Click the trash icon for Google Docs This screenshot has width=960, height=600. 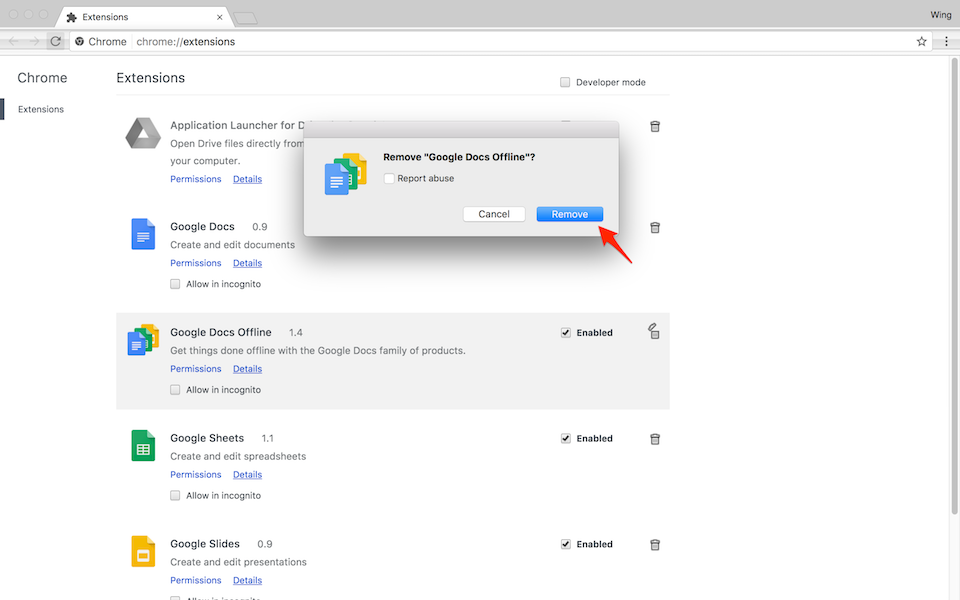(654, 228)
